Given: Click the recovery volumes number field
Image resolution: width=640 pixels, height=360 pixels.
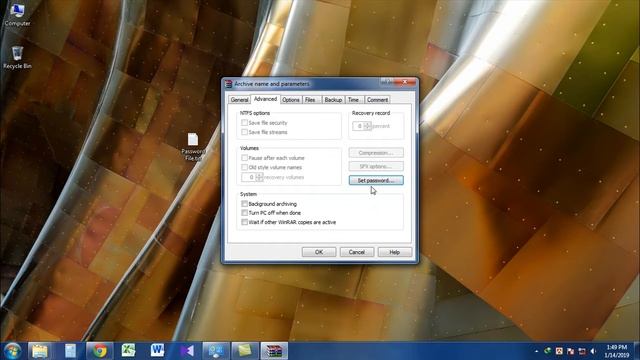Looking at the screenshot, I should click(x=249, y=177).
